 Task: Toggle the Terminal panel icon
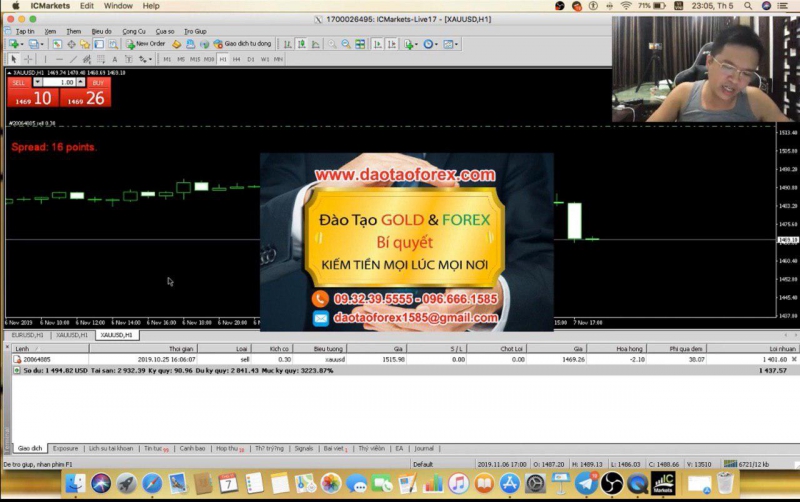tap(99, 44)
